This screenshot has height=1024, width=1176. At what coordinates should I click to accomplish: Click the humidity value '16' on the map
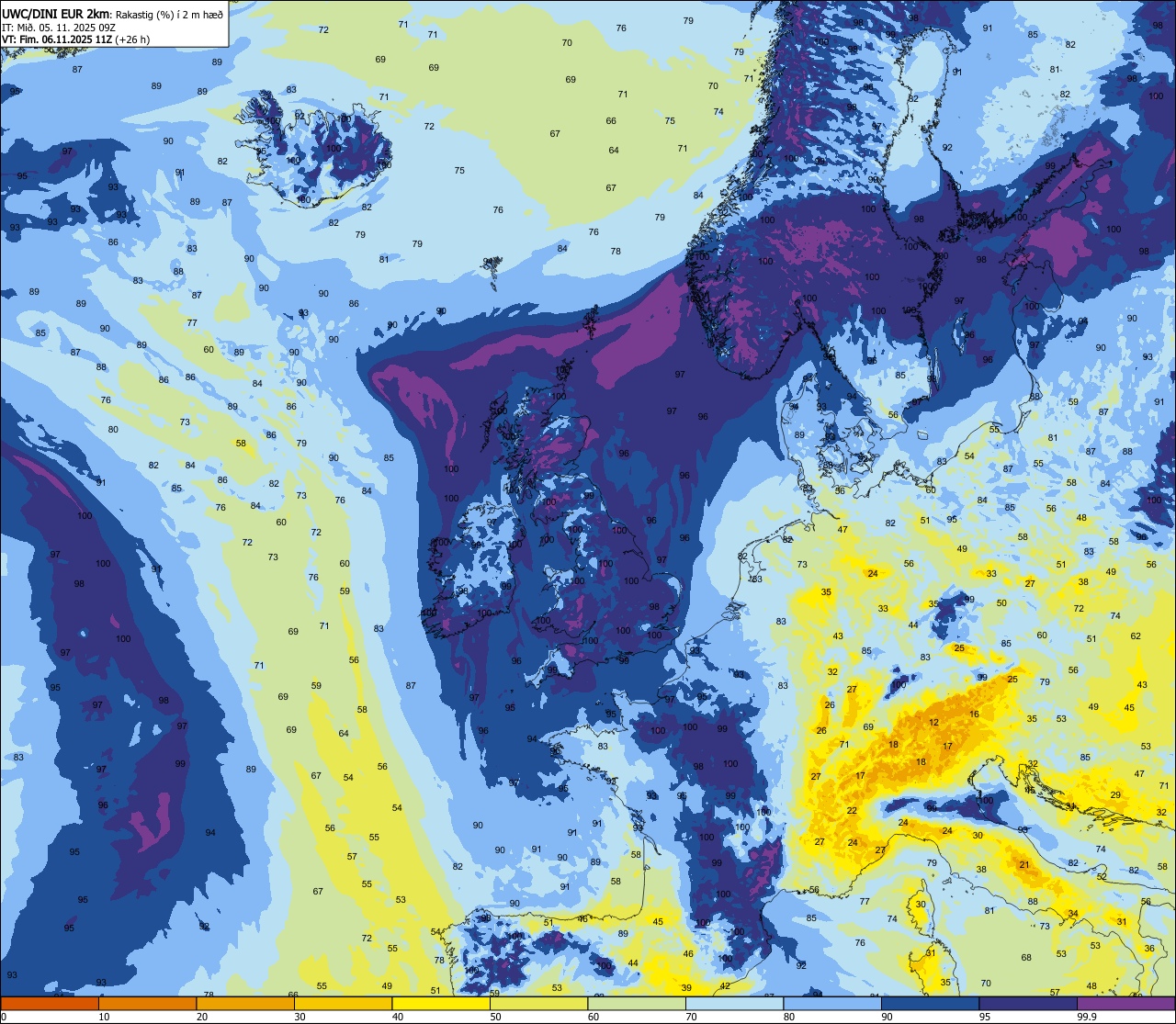click(974, 714)
